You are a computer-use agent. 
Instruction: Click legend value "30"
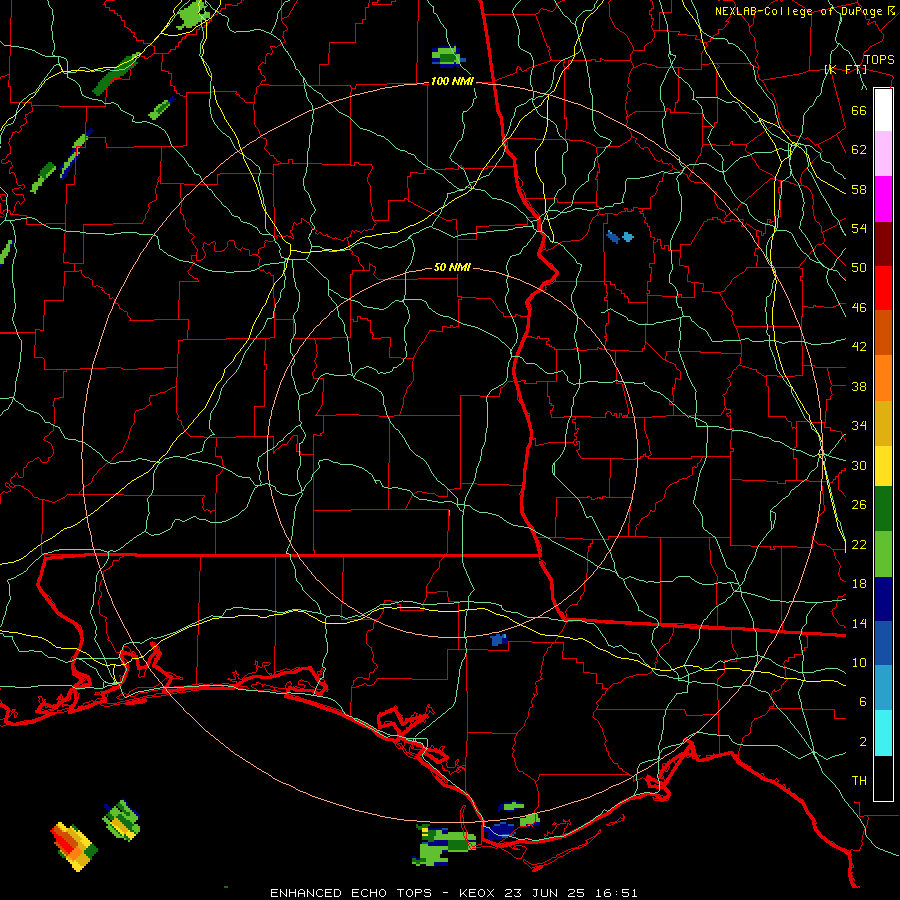click(x=859, y=465)
